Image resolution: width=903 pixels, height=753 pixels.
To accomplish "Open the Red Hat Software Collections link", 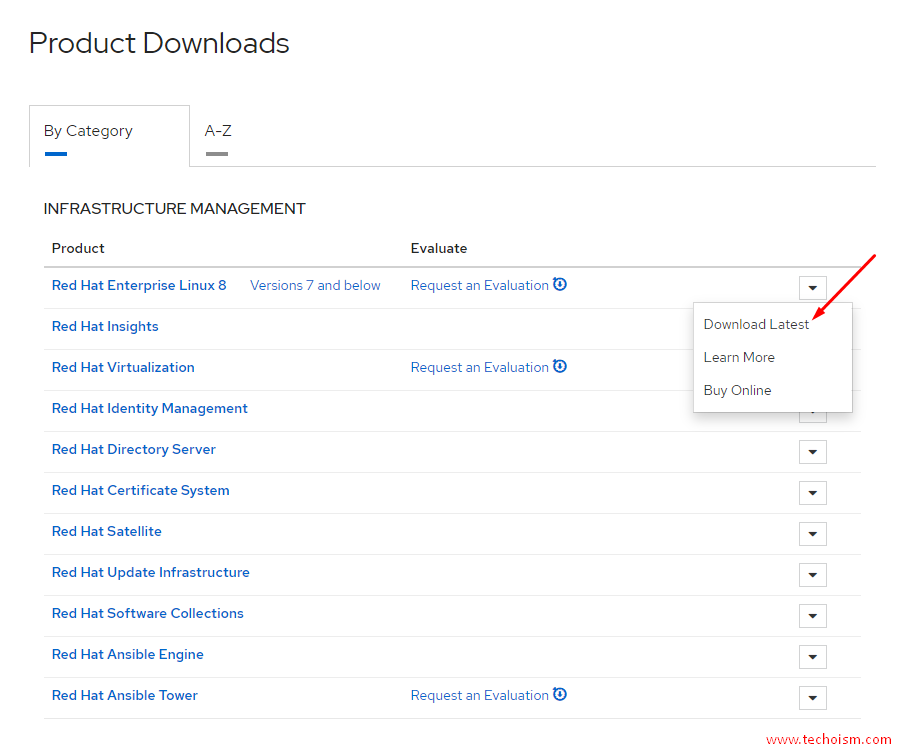I will (147, 613).
